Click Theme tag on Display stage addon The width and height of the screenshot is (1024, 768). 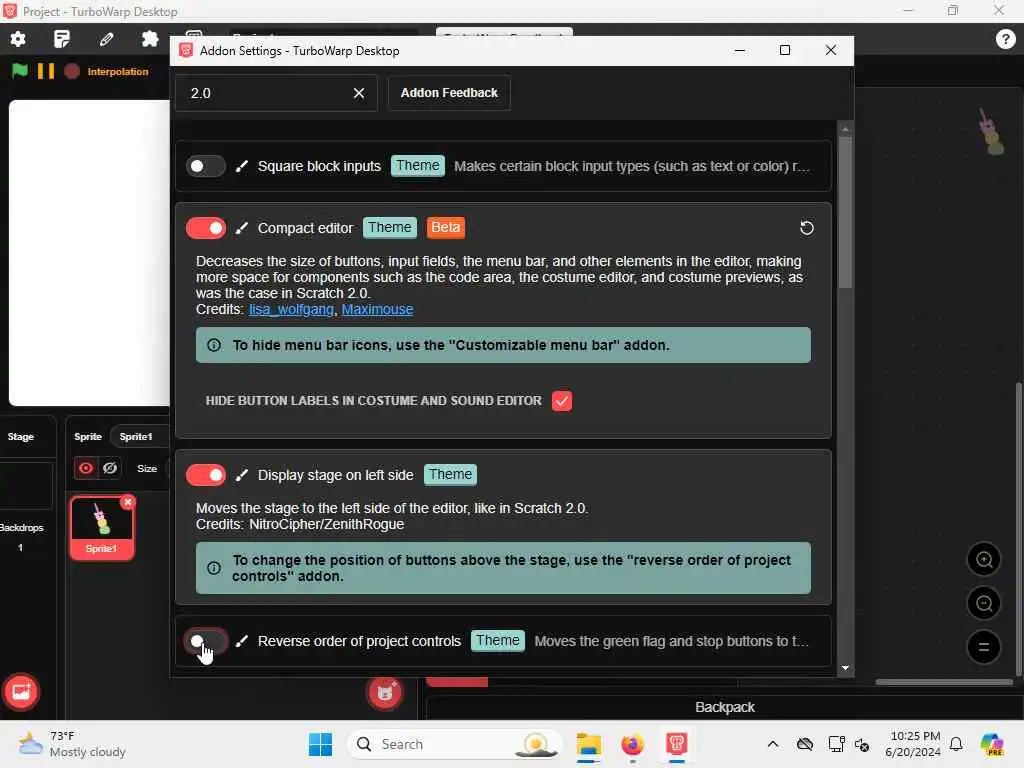tap(451, 474)
